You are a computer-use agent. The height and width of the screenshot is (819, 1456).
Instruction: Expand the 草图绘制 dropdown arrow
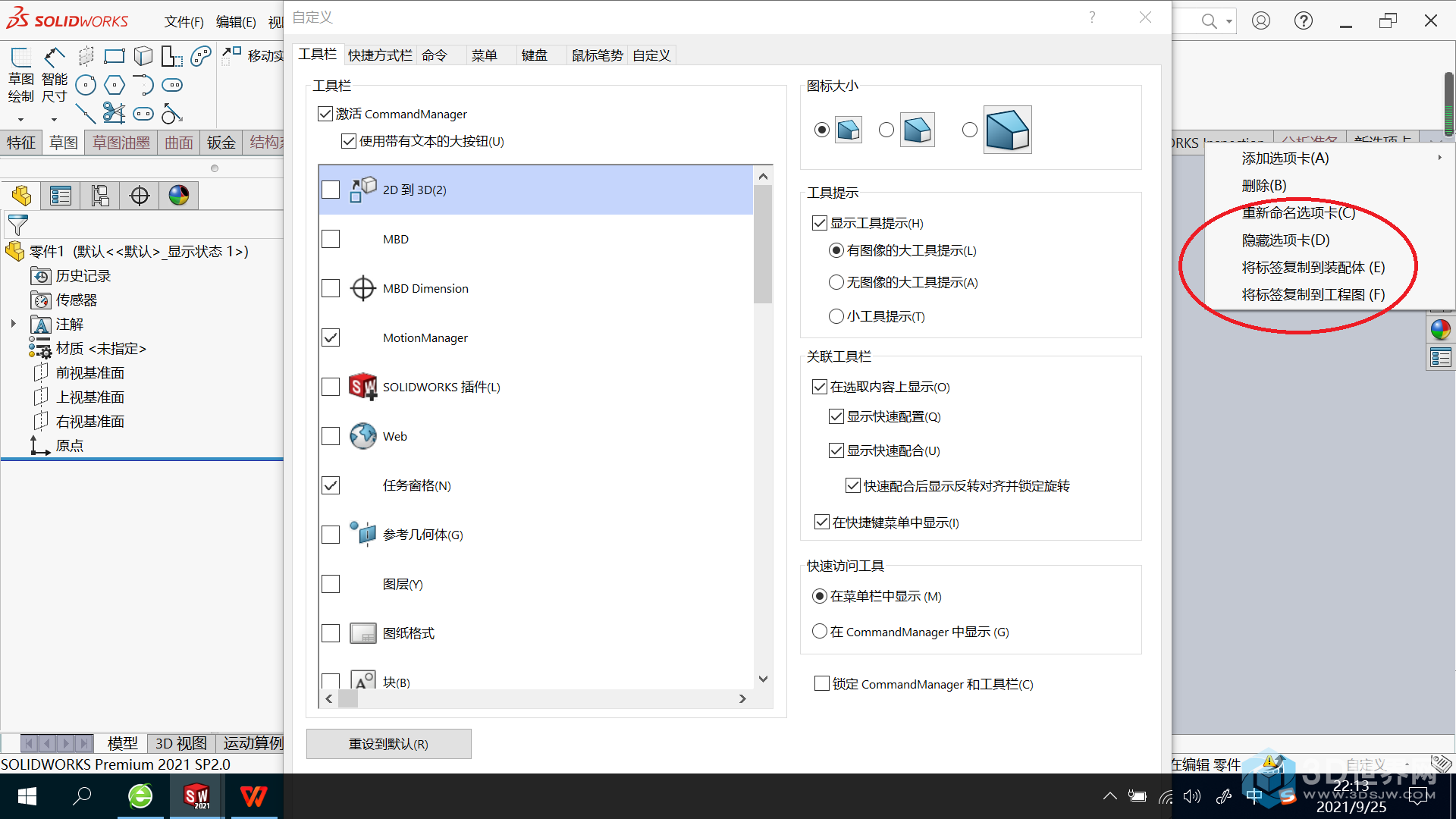pos(20,119)
